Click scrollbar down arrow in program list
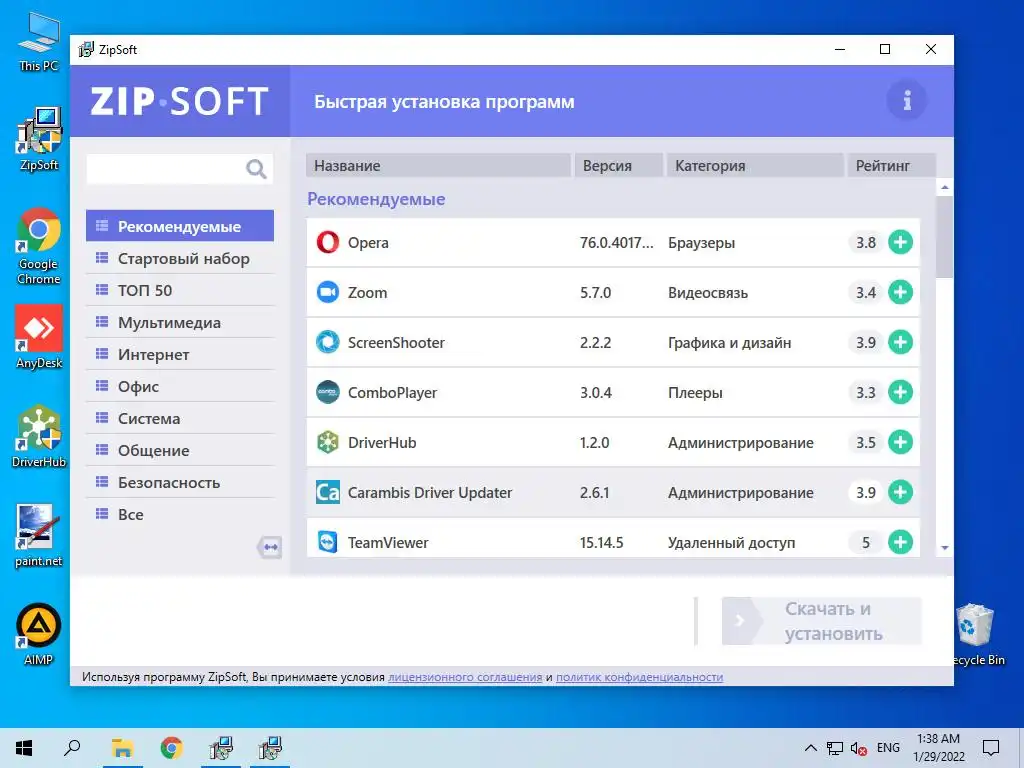The image size is (1024, 768). pyautogui.click(x=944, y=548)
